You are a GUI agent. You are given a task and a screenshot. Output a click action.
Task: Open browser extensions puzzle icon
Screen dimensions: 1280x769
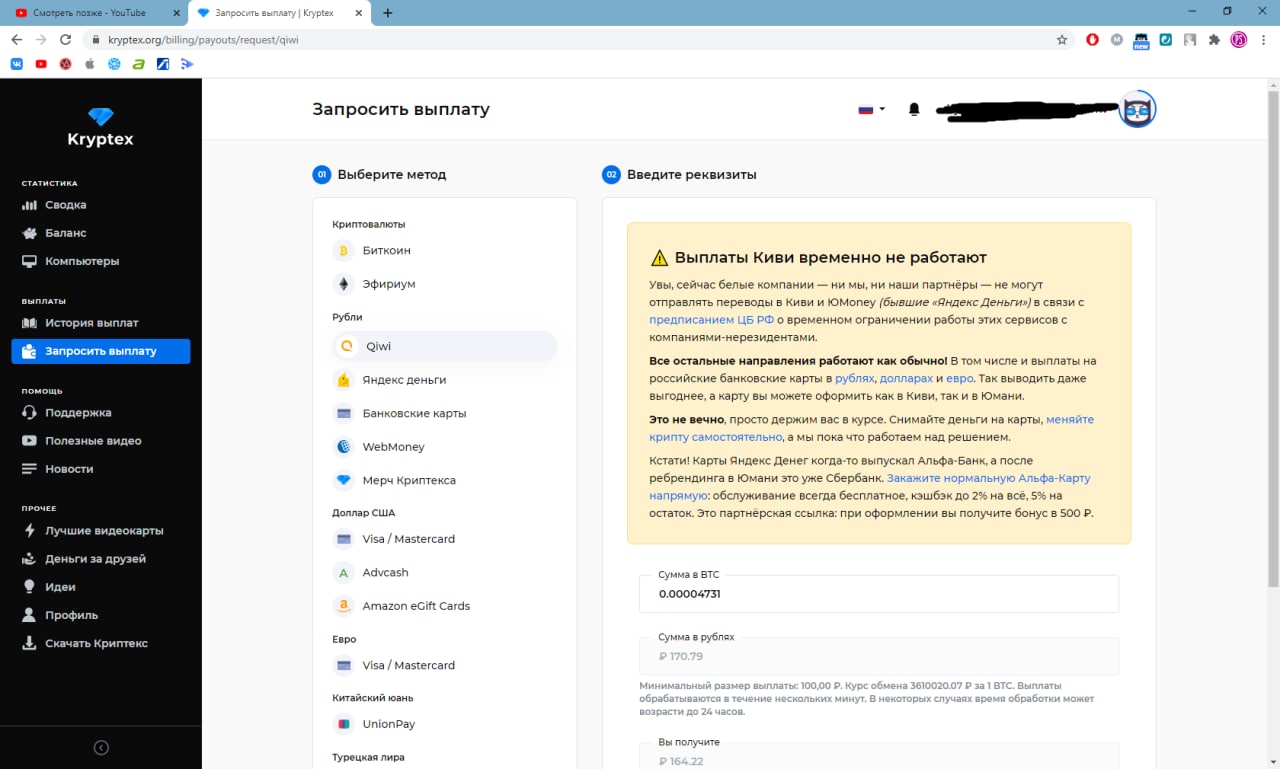pos(1214,40)
